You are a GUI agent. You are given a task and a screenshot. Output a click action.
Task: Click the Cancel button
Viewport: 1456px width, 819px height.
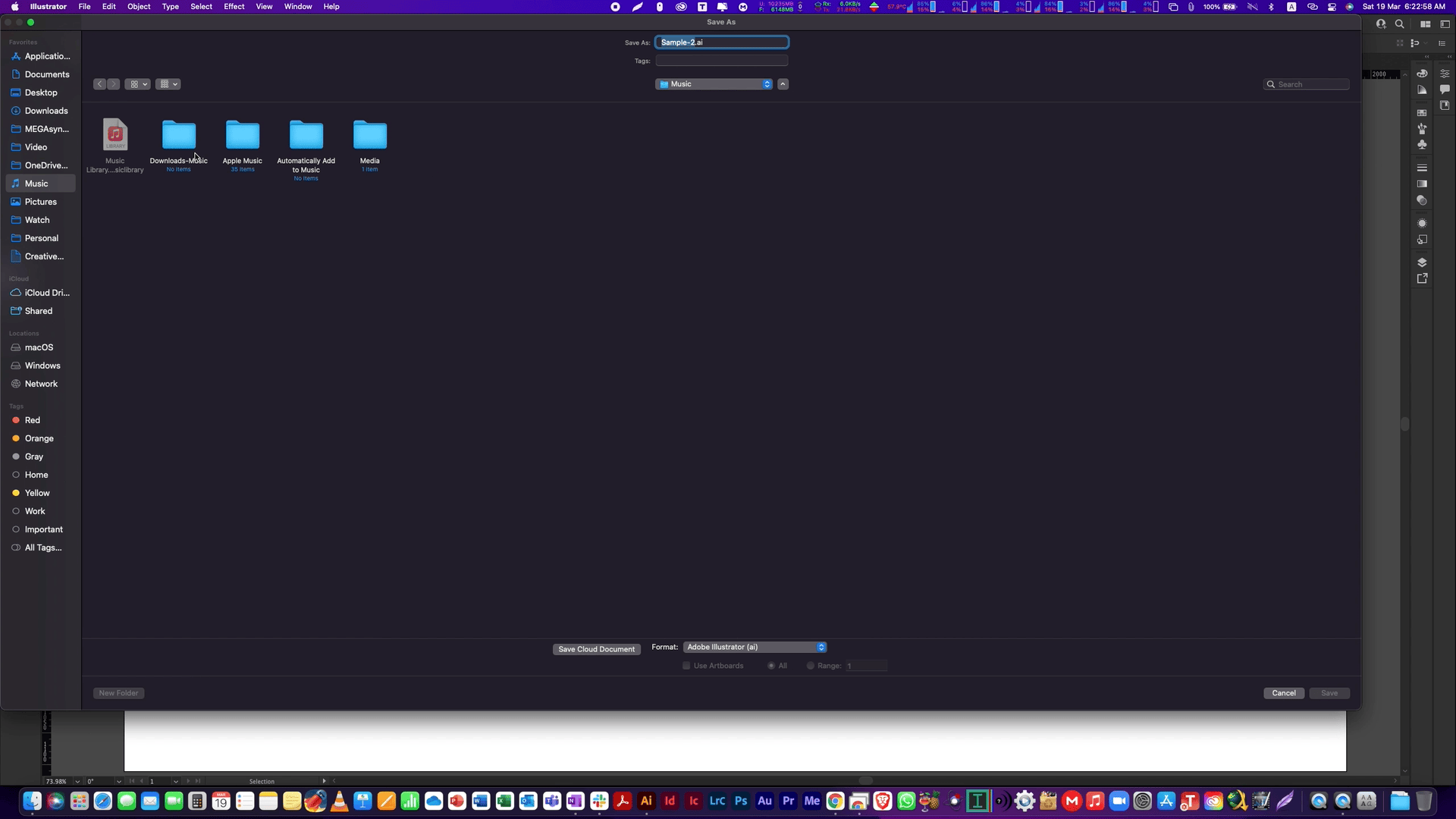(1283, 693)
